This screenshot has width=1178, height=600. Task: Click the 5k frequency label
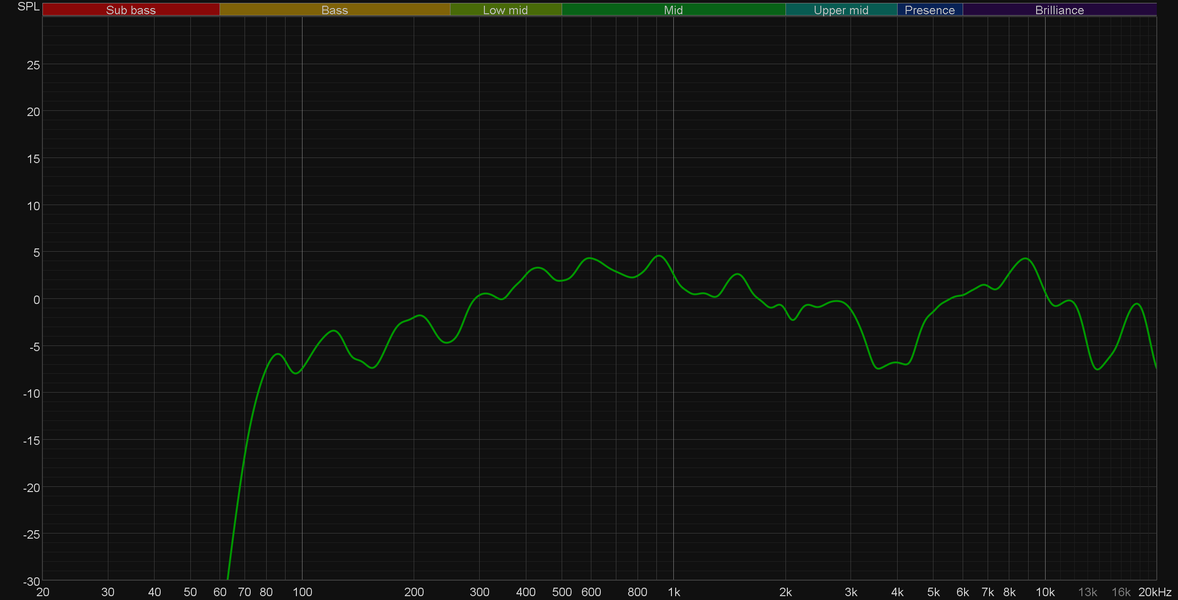tap(934, 592)
